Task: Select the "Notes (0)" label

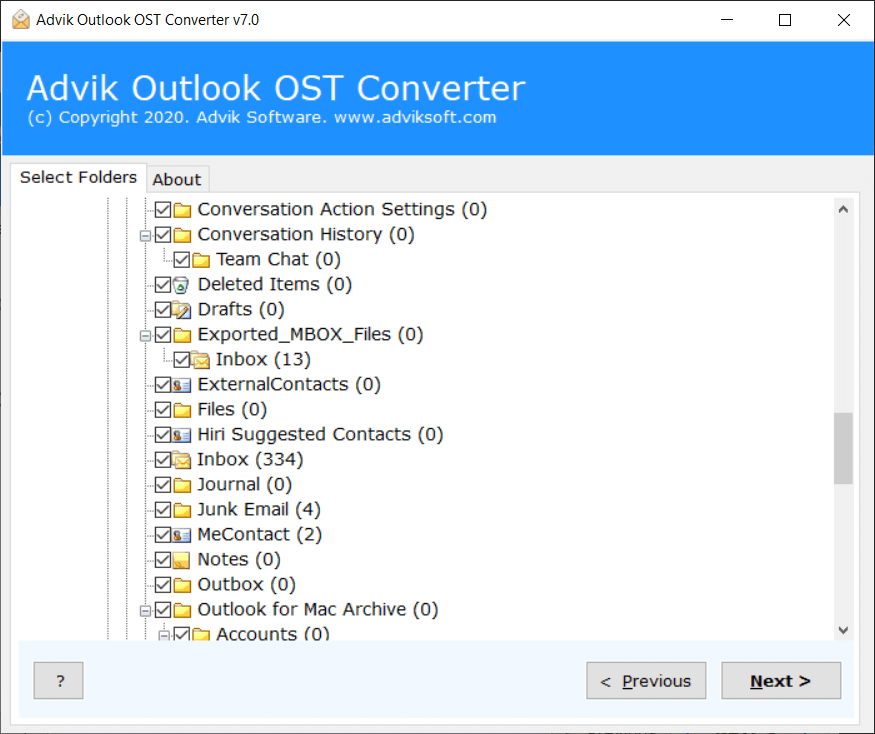Action: click(x=239, y=559)
